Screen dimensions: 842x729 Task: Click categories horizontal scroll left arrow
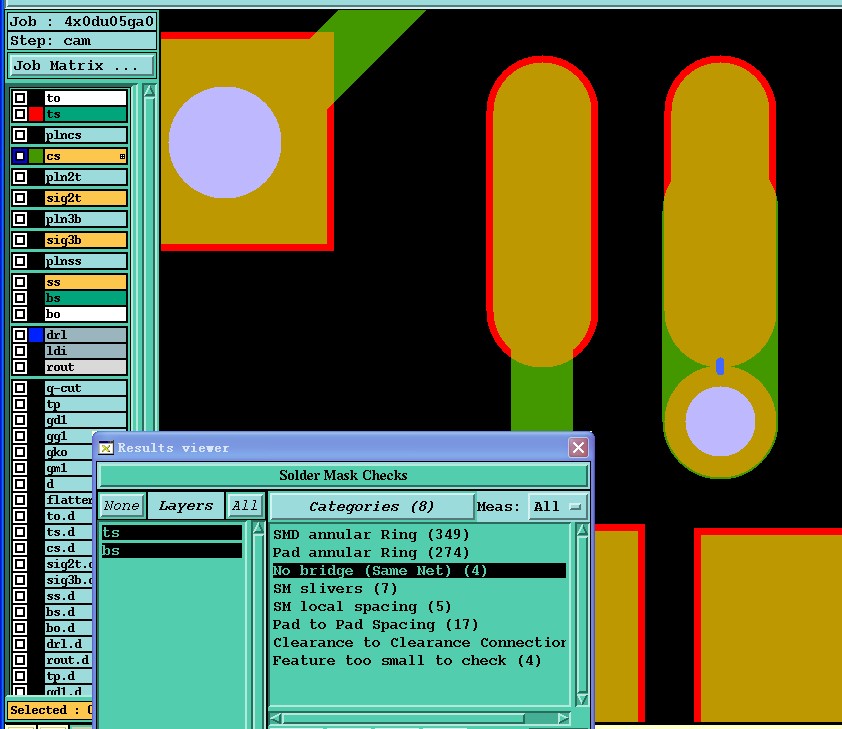pos(275,718)
